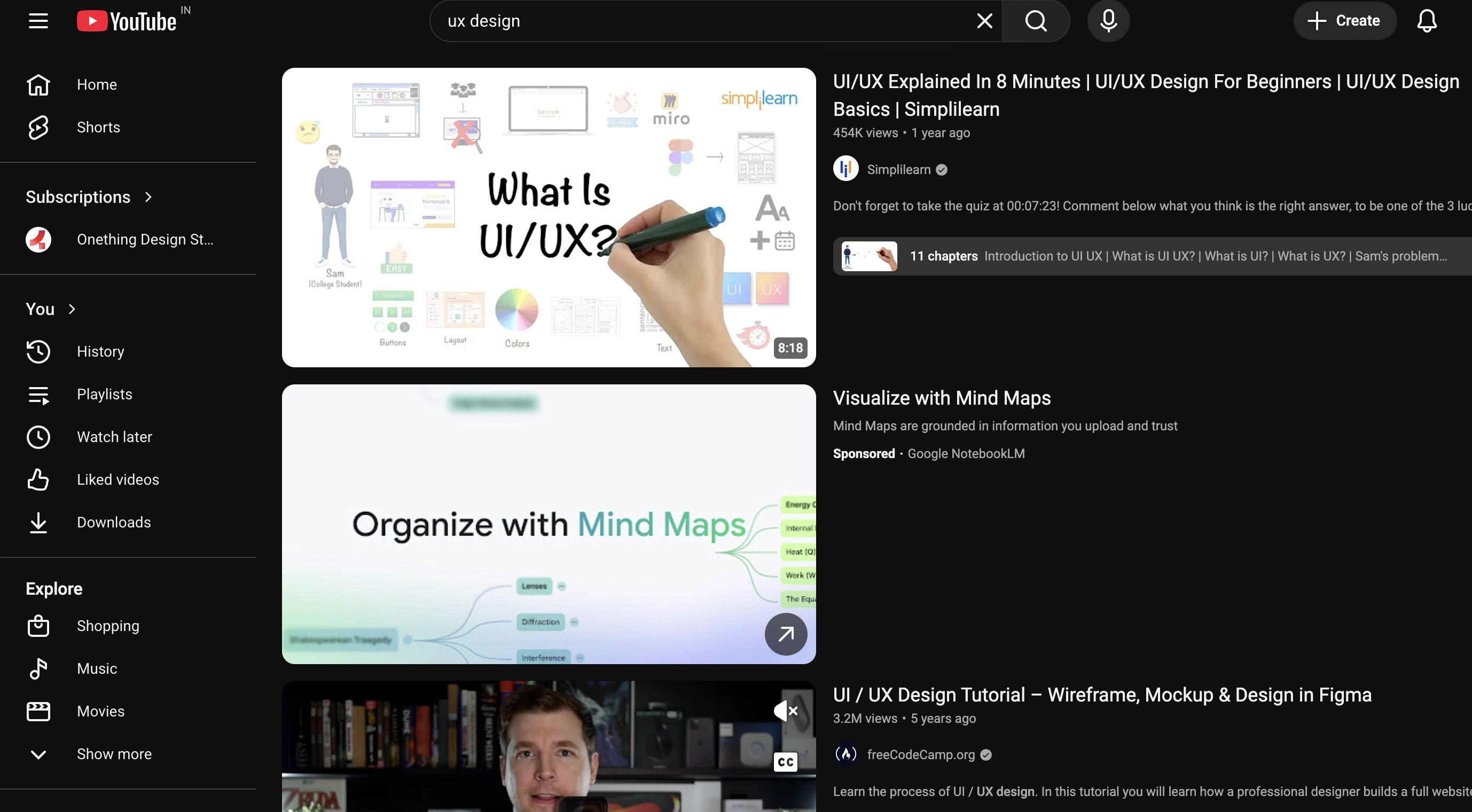
Task: Open Organize with Mind Maps ad thumbnail
Action: (549, 524)
